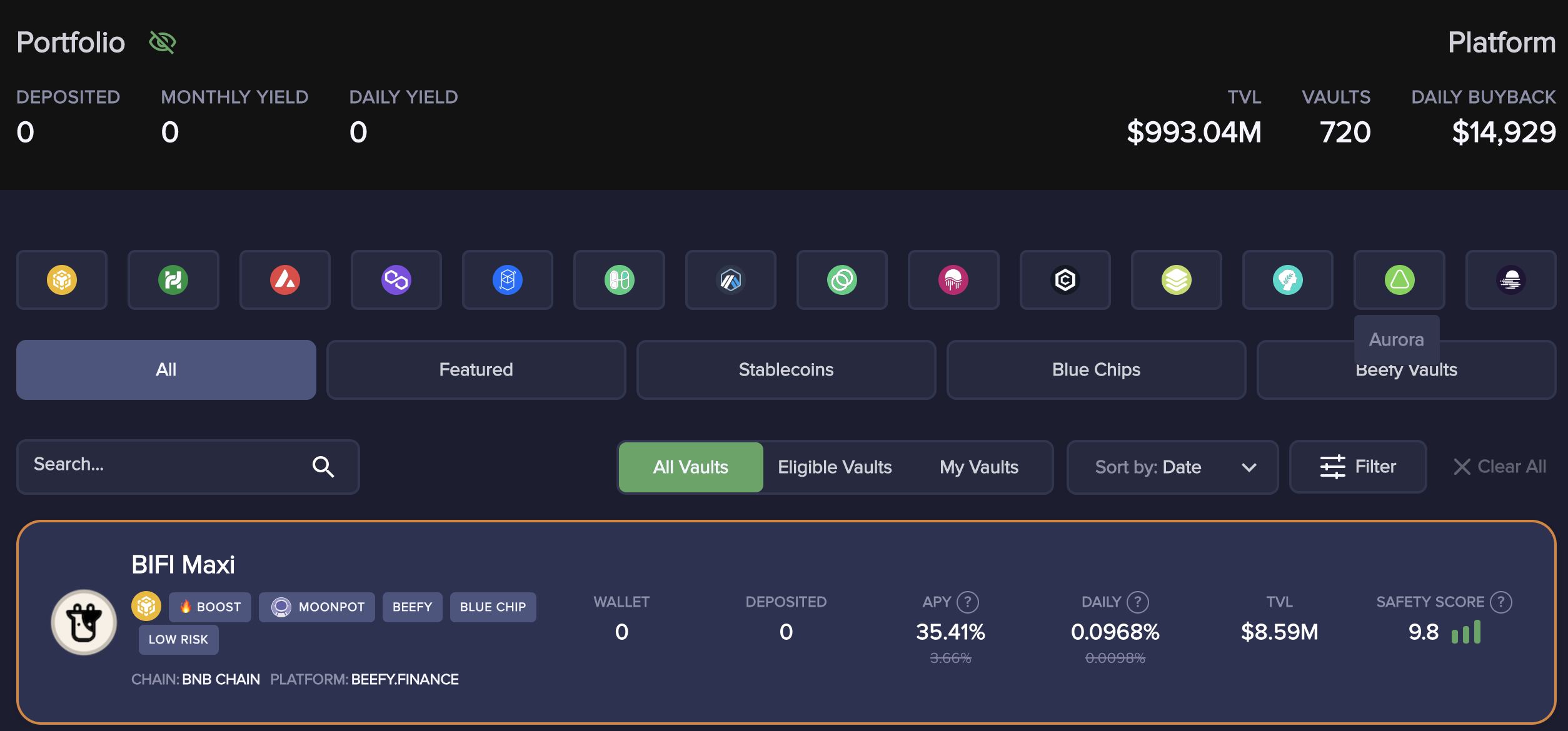Filter by the Polygon chain icon
Screen dimensions: 1568x731
click(x=396, y=280)
